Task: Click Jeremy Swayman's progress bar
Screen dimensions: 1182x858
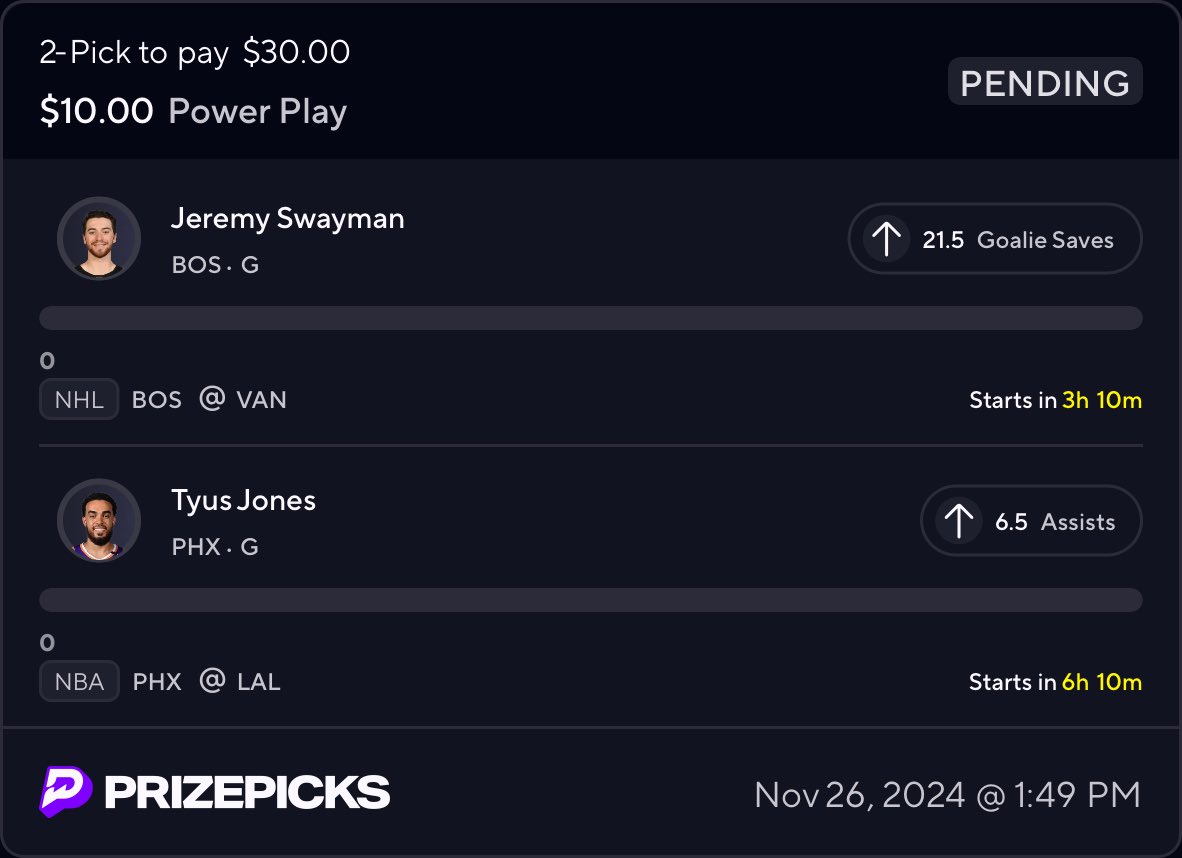Action: point(590,318)
